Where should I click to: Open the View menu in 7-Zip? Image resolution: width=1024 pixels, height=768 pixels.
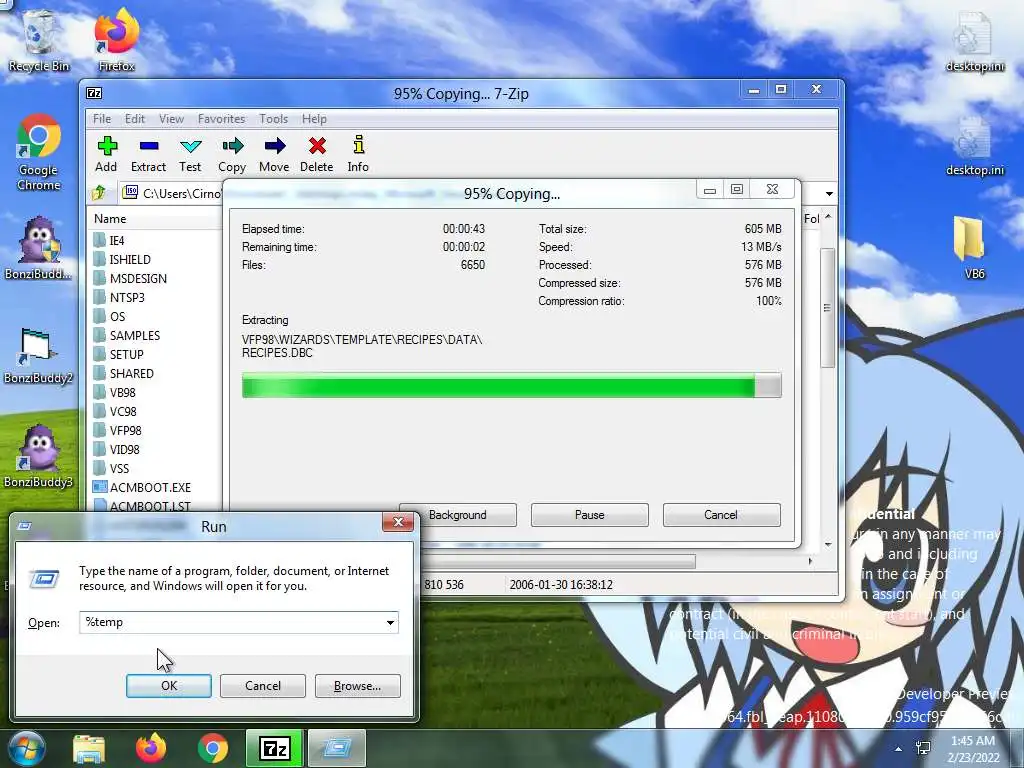(x=171, y=119)
